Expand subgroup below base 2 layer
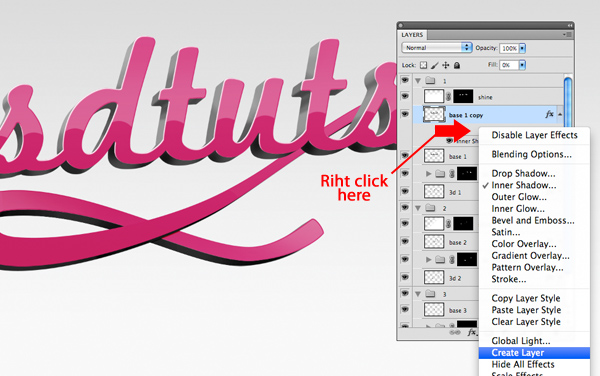The height and width of the screenshot is (376, 600). [x=429, y=260]
